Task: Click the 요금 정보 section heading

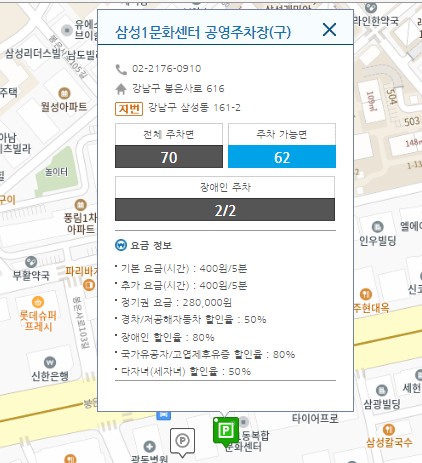Action: (x=151, y=245)
